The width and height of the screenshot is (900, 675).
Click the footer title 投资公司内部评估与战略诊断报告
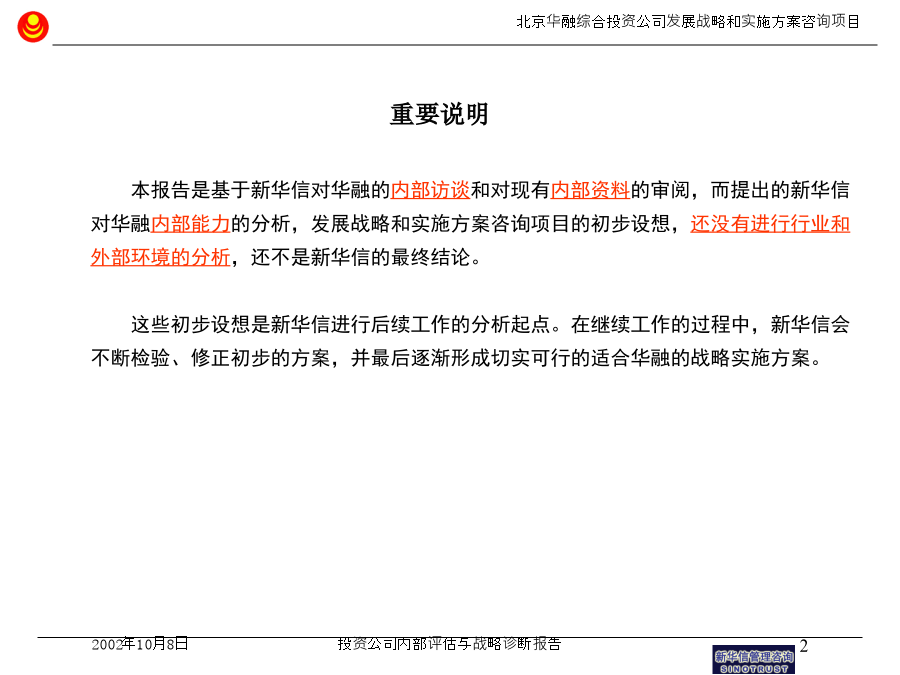(x=449, y=644)
